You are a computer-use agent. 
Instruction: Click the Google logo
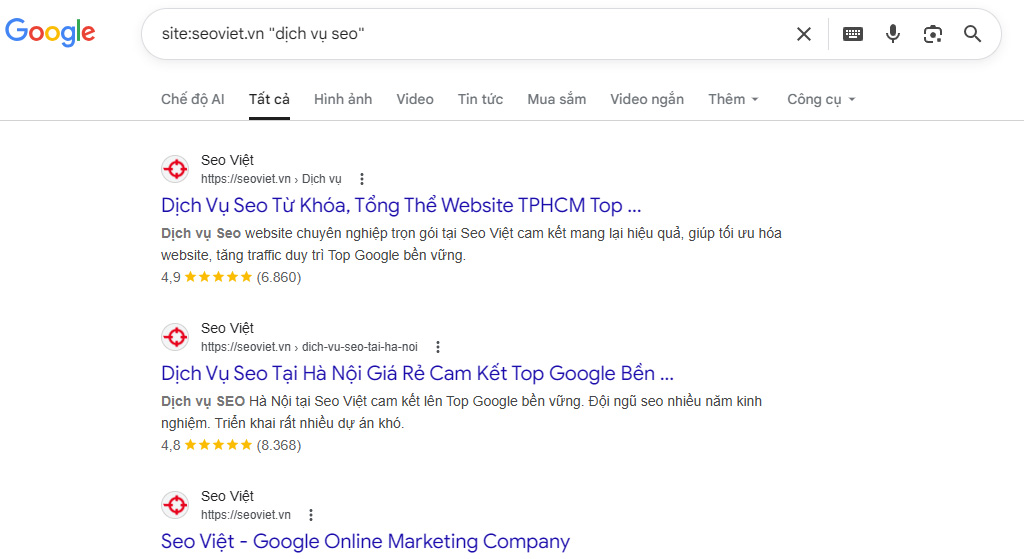pyautogui.click(x=50, y=32)
